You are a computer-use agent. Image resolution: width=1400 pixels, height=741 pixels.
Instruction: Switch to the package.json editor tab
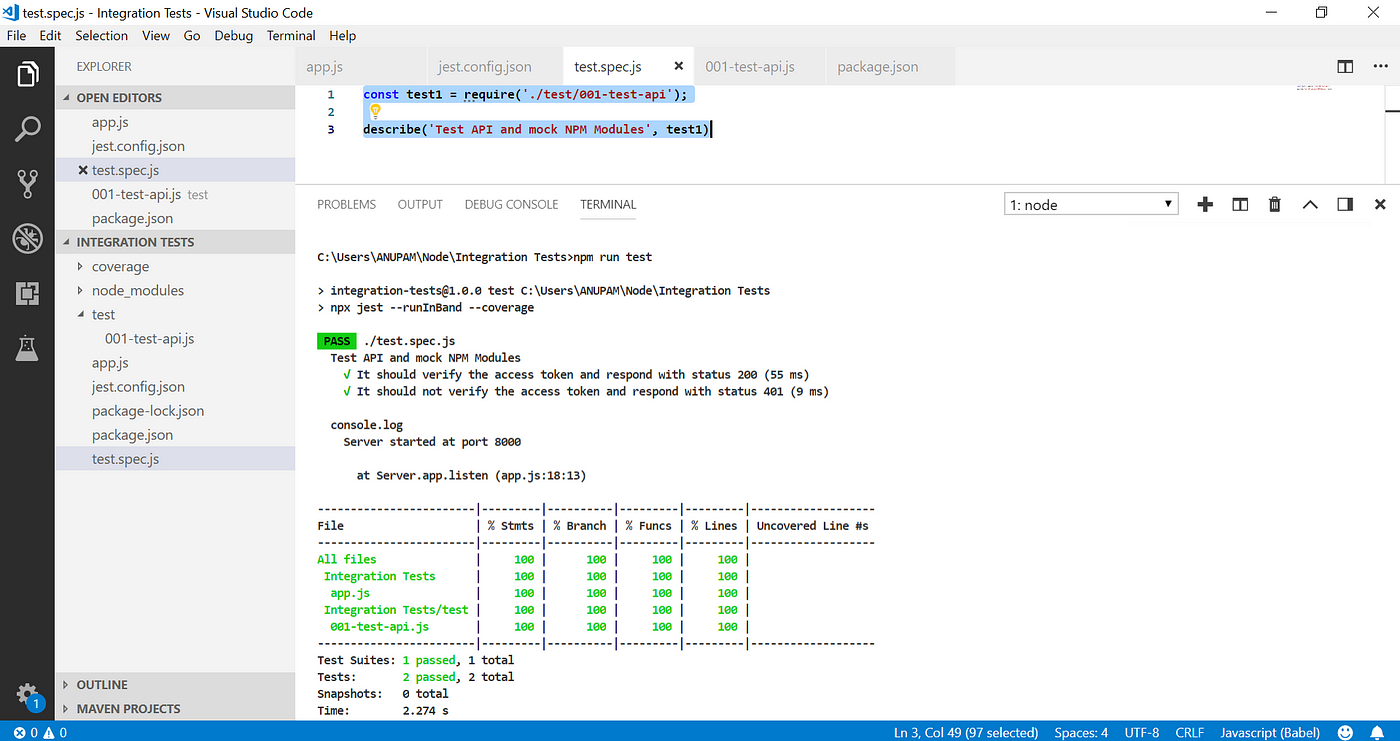[891, 67]
